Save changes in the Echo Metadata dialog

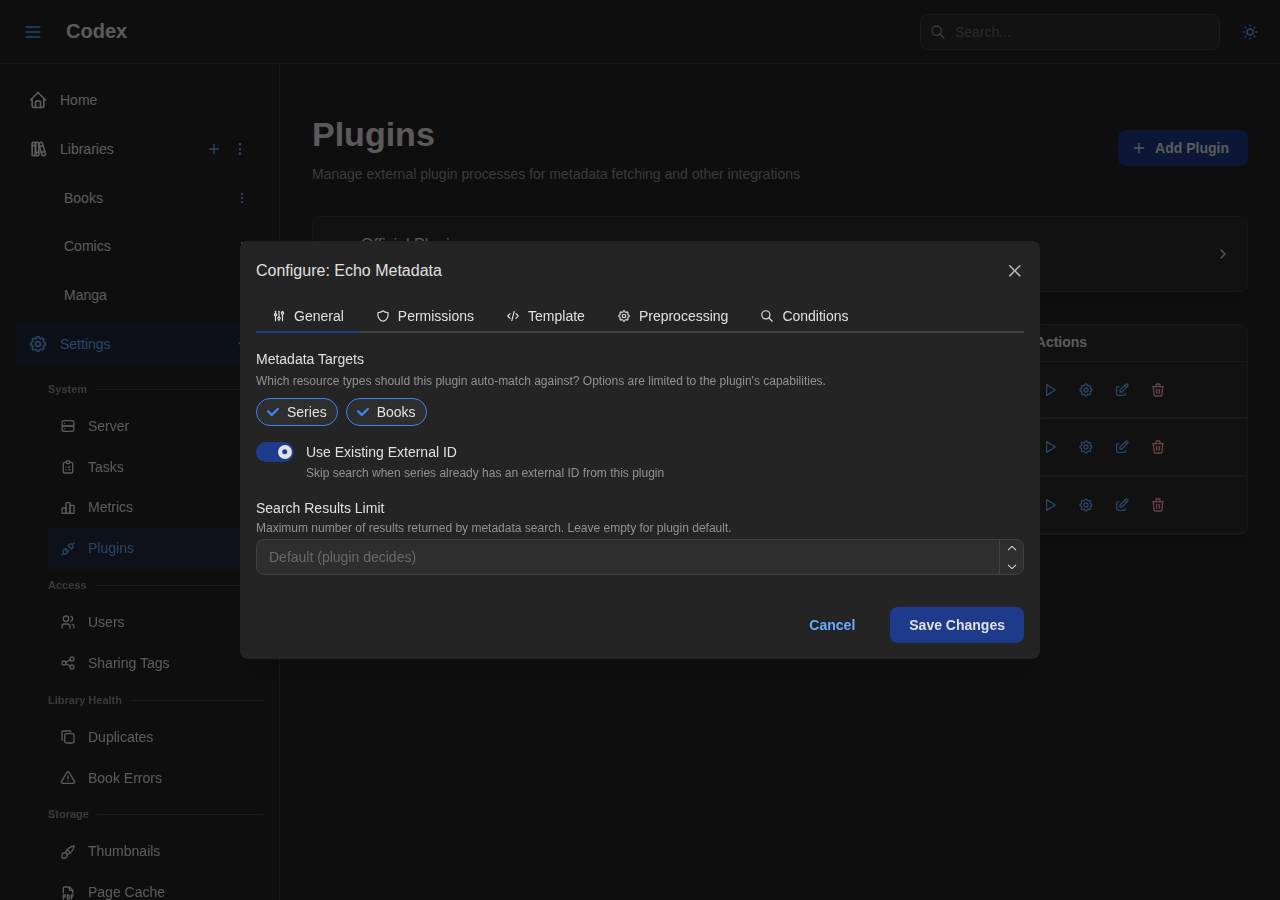[x=956, y=625]
